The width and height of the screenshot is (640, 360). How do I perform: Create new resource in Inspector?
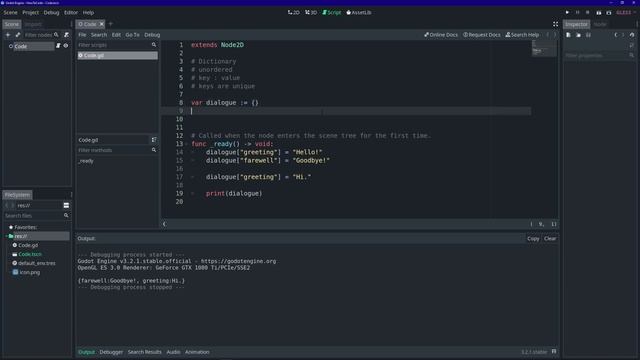568,35
